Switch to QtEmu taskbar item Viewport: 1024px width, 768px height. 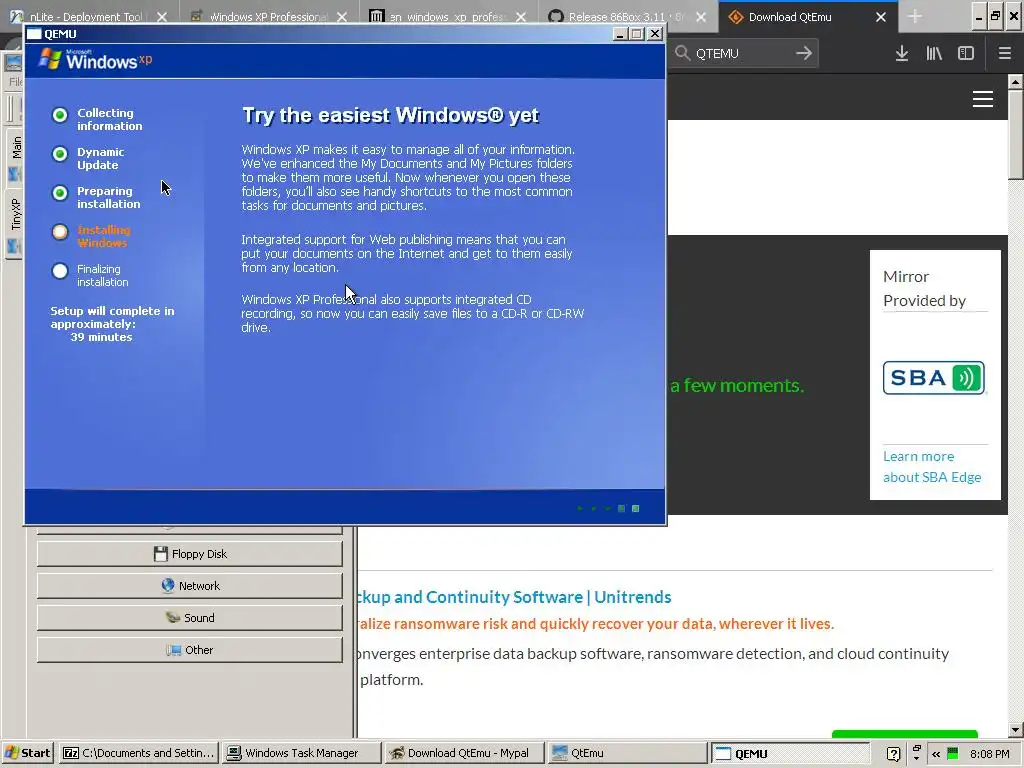coord(626,753)
